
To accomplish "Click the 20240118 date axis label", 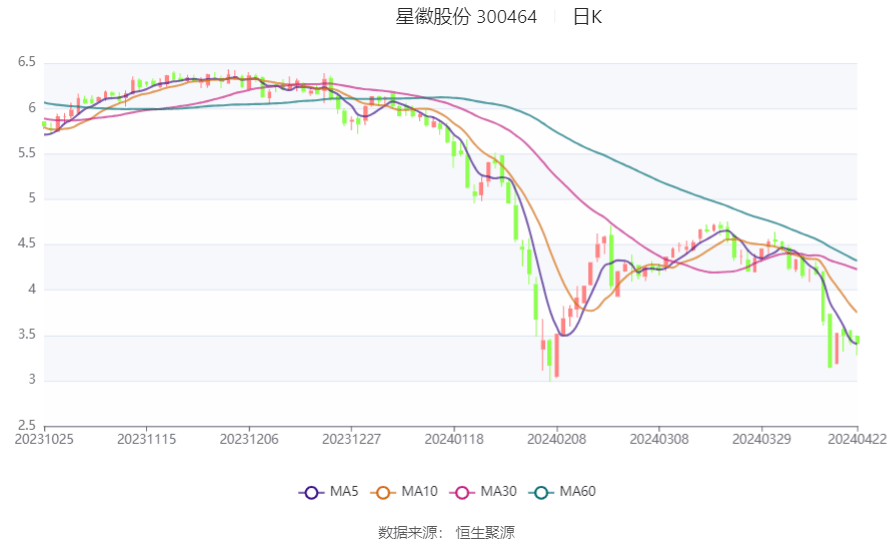I will (454, 440).
